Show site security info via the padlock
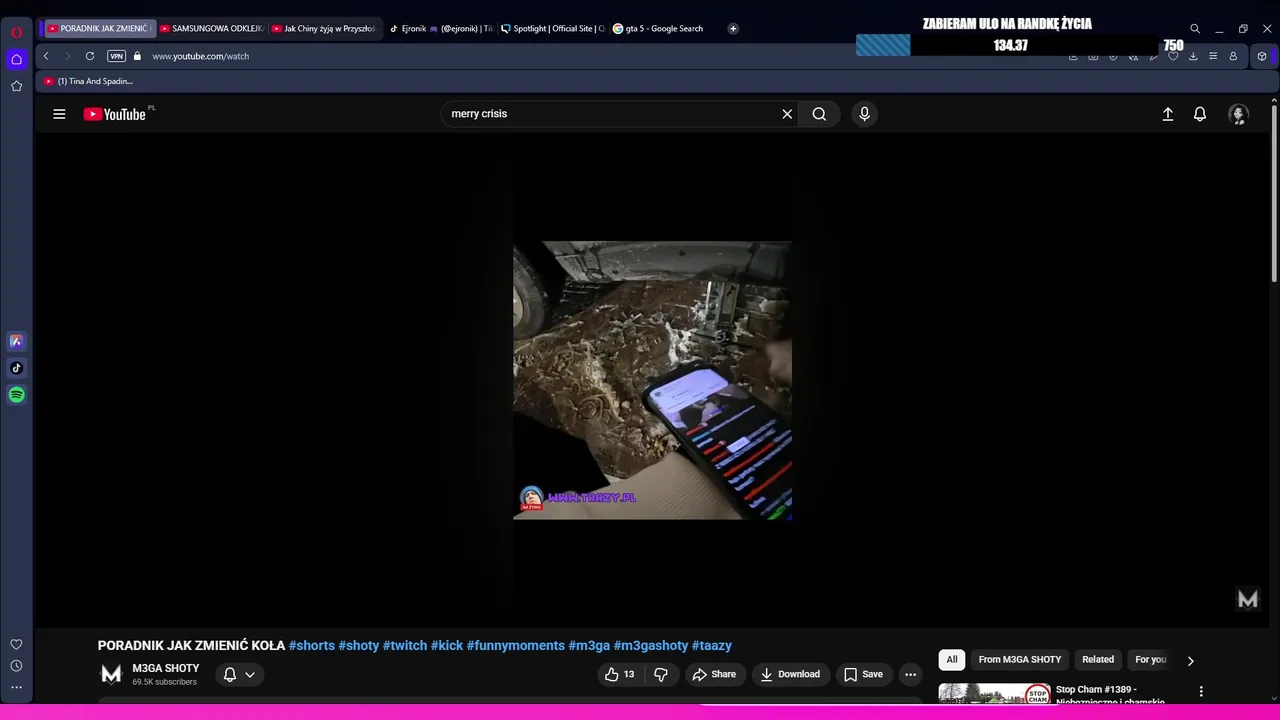 click(138, 56)
